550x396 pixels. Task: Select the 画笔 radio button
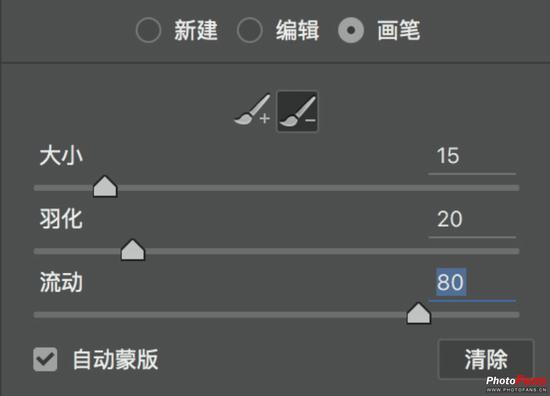tap(351, 30)
